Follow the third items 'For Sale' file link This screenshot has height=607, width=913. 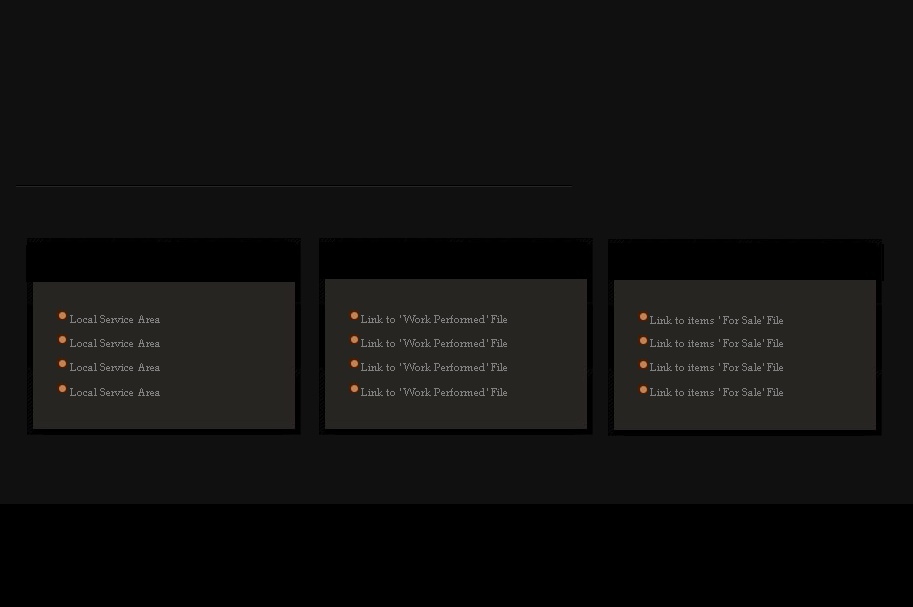pyautogui.click(x=716, y=368)
